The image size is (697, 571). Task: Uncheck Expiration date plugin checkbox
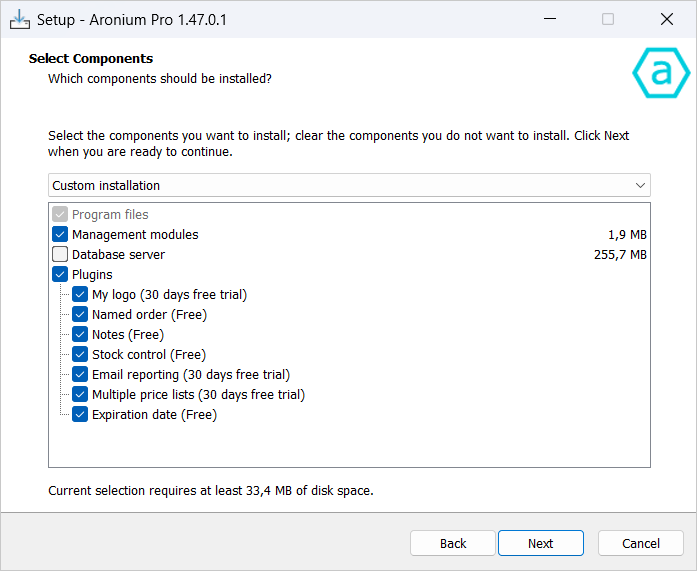[80, 415]
